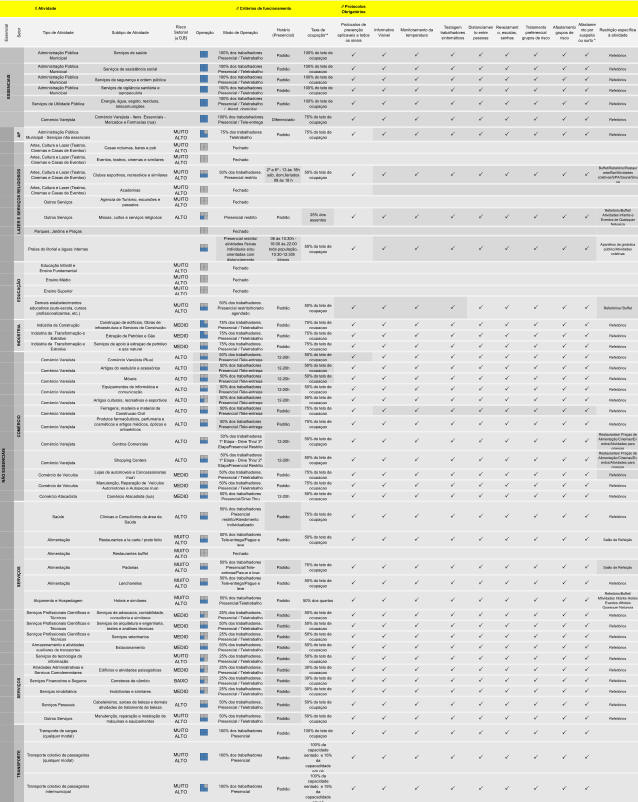The height and width of the screenshot is (802, 638).
Task: Select the Tipo de Atividade column header
Action: [58, 33]
